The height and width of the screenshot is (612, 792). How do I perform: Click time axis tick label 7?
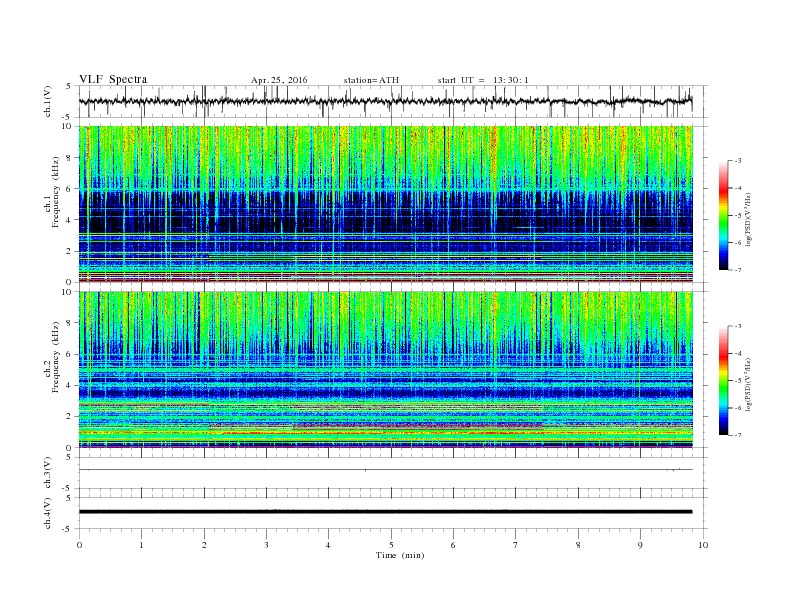click(x=515, y=545)
